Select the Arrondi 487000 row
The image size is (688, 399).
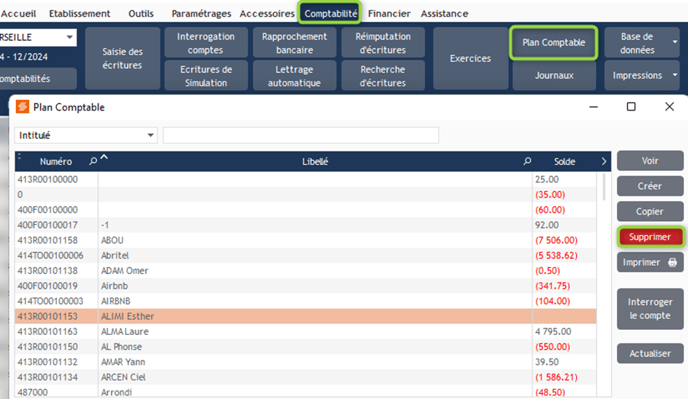pos(305,392)
